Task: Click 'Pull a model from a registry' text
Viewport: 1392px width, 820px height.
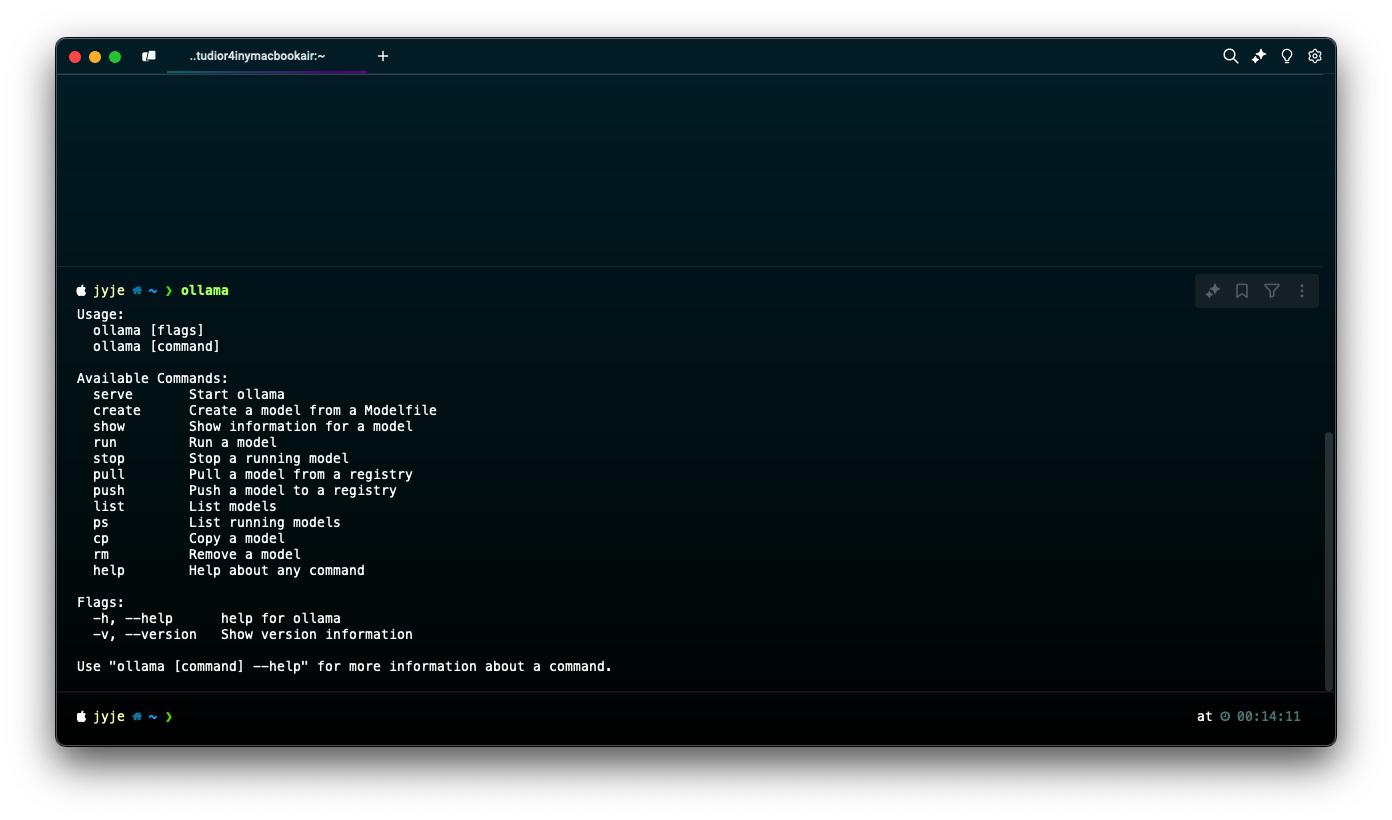Action: (x=301, y=474)
